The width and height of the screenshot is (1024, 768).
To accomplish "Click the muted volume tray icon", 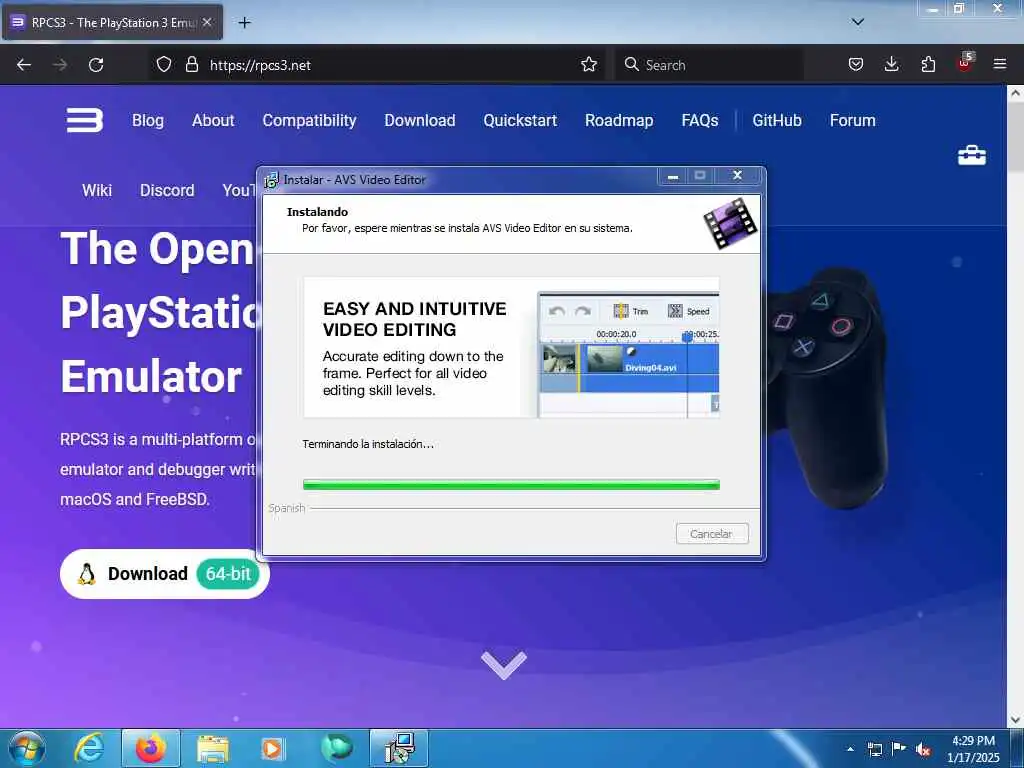I will 923,750.
